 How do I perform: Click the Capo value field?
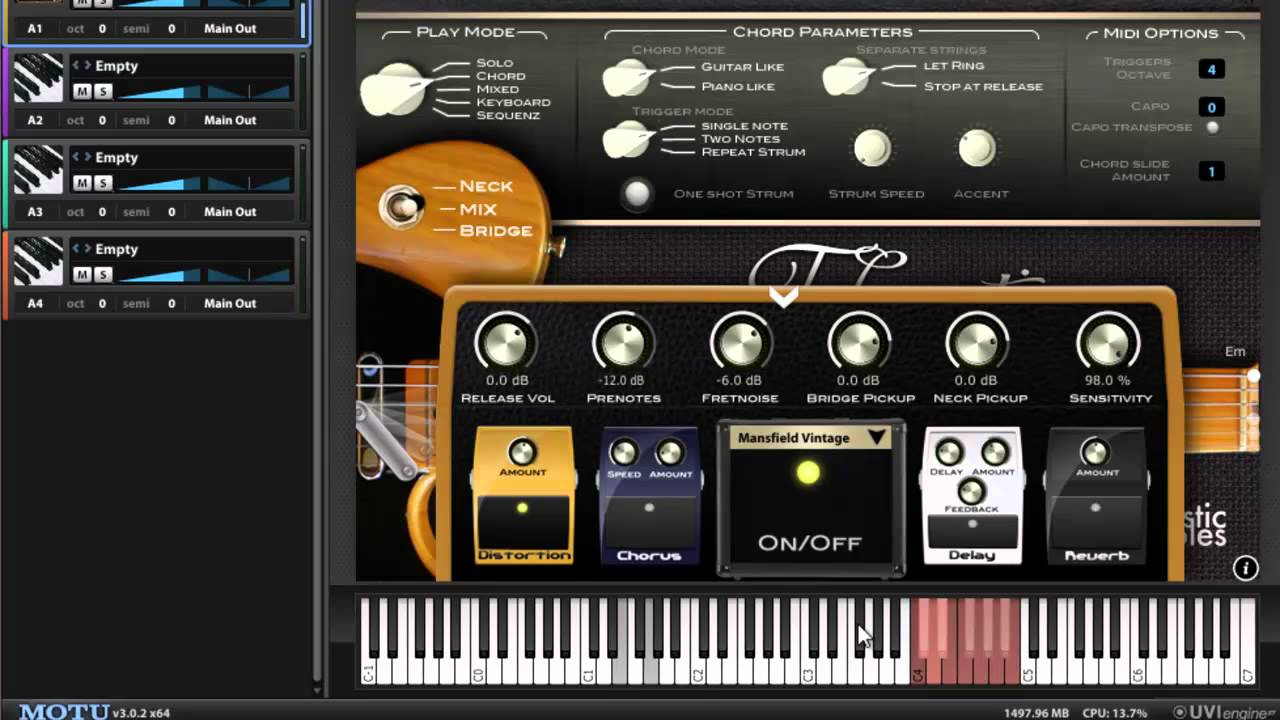1211,107
